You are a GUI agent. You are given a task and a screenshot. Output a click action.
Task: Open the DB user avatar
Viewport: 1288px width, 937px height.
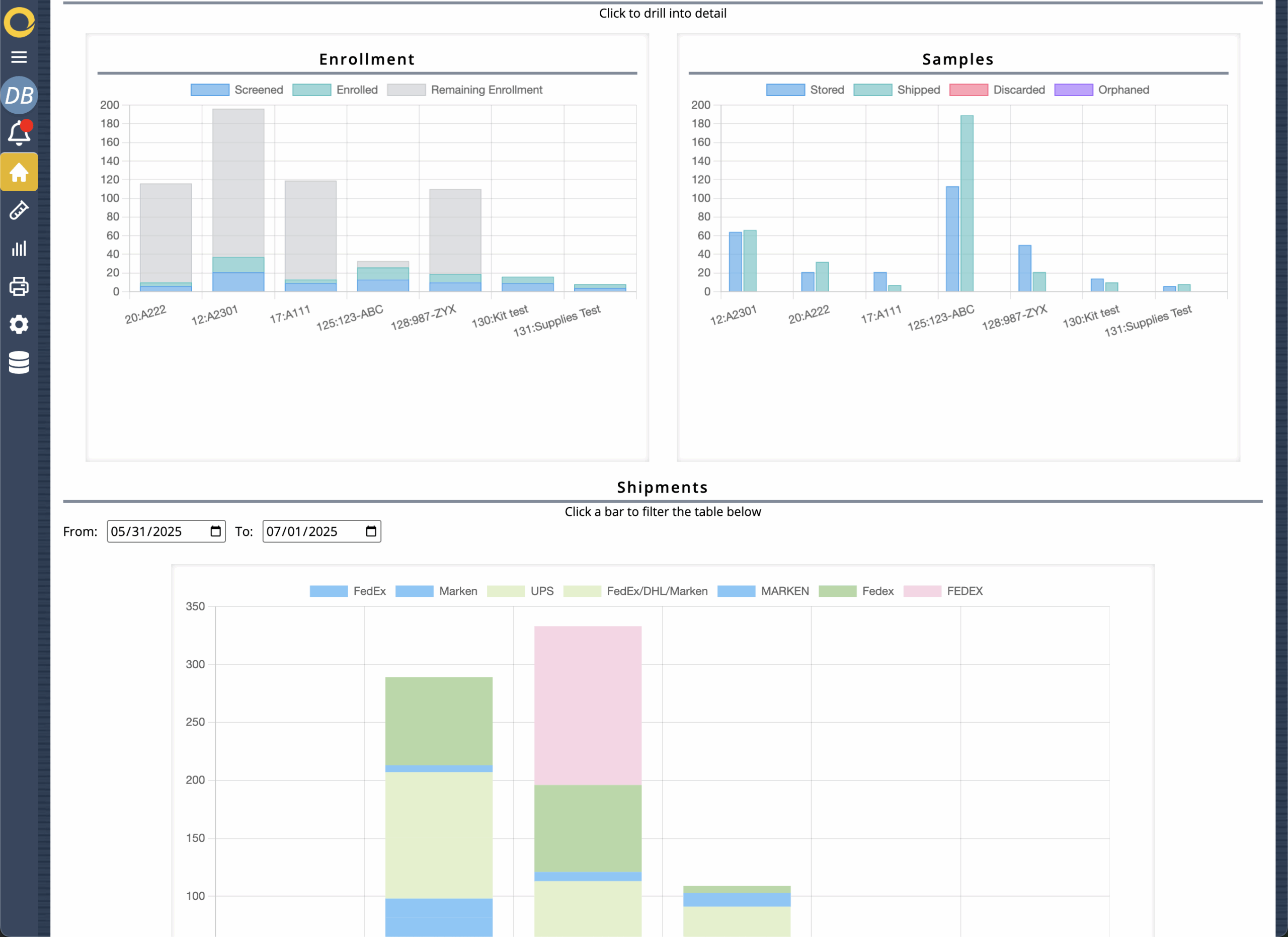19,96
